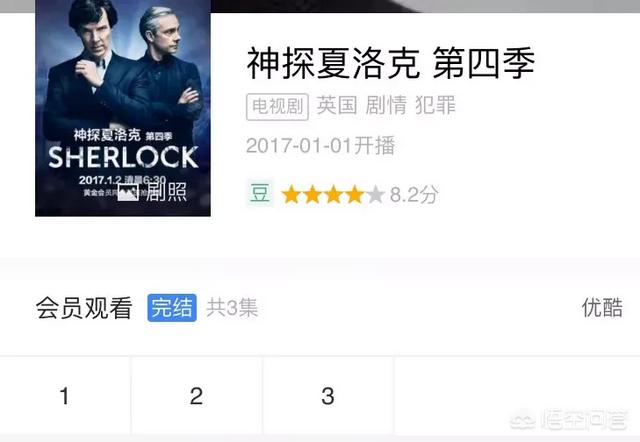Play episode 1
640x442 pixels.
[64, 396]
